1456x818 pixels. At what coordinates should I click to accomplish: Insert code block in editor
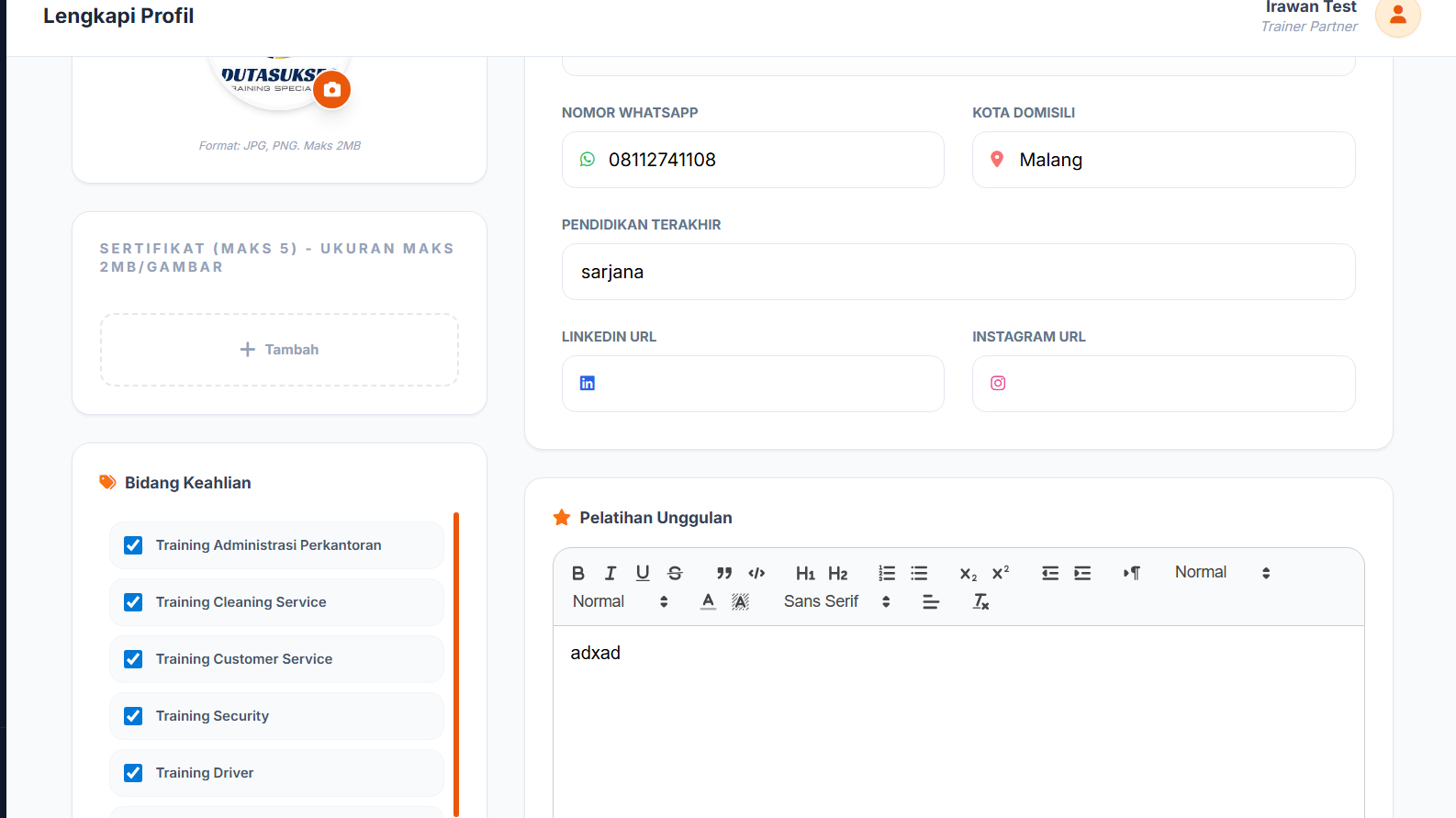tap(756, 573)
